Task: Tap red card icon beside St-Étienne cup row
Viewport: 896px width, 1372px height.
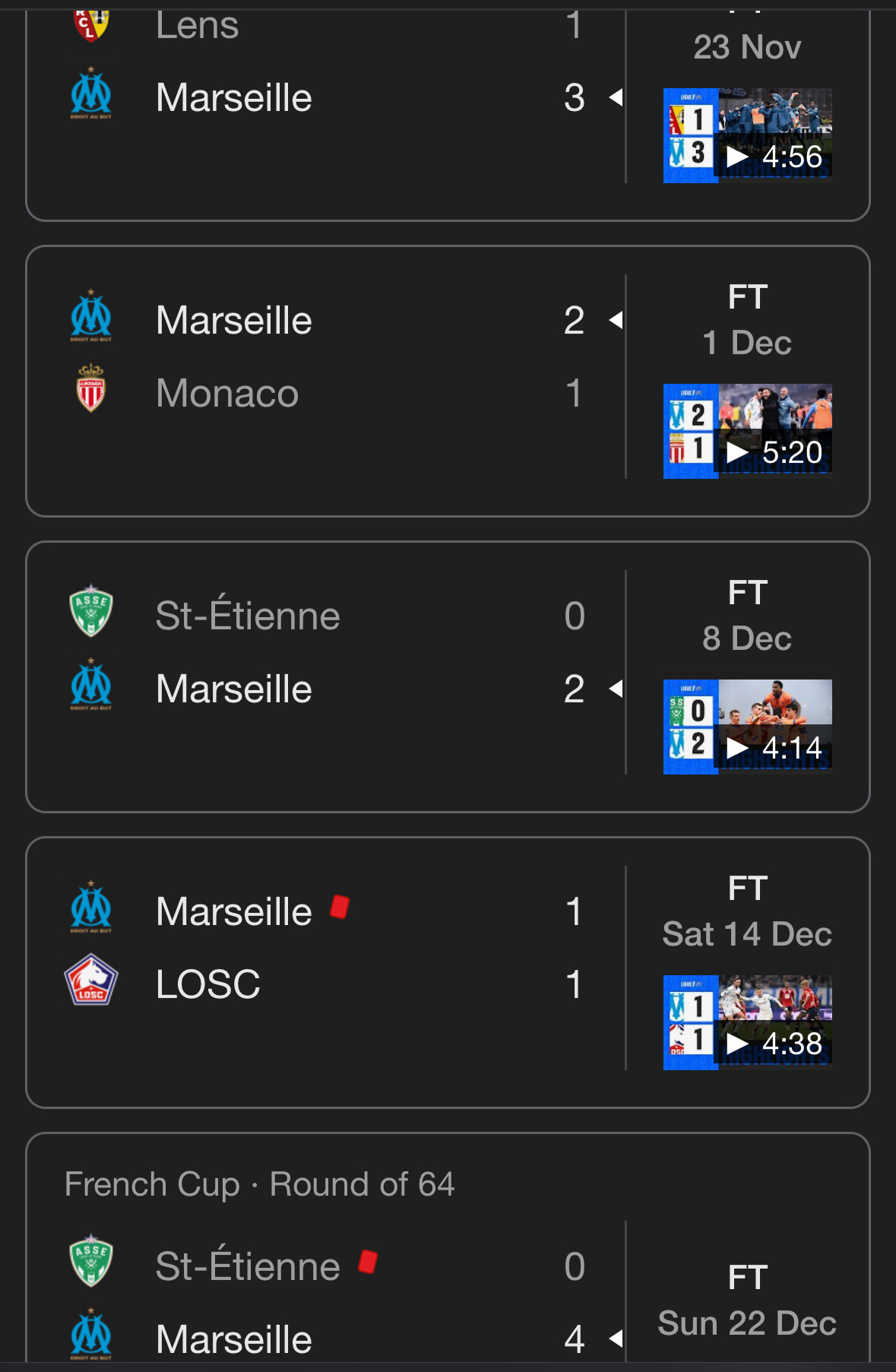Action: [x=368, y=1262]
